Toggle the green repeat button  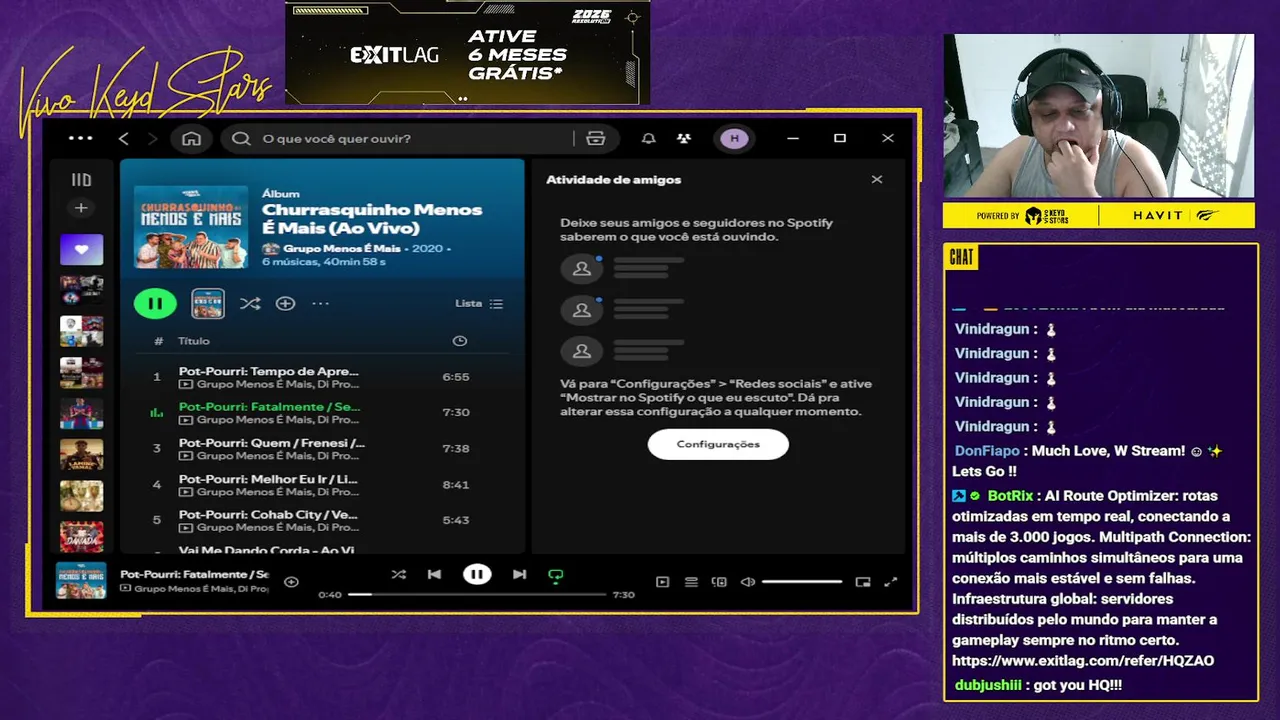[x=556, y=575]
